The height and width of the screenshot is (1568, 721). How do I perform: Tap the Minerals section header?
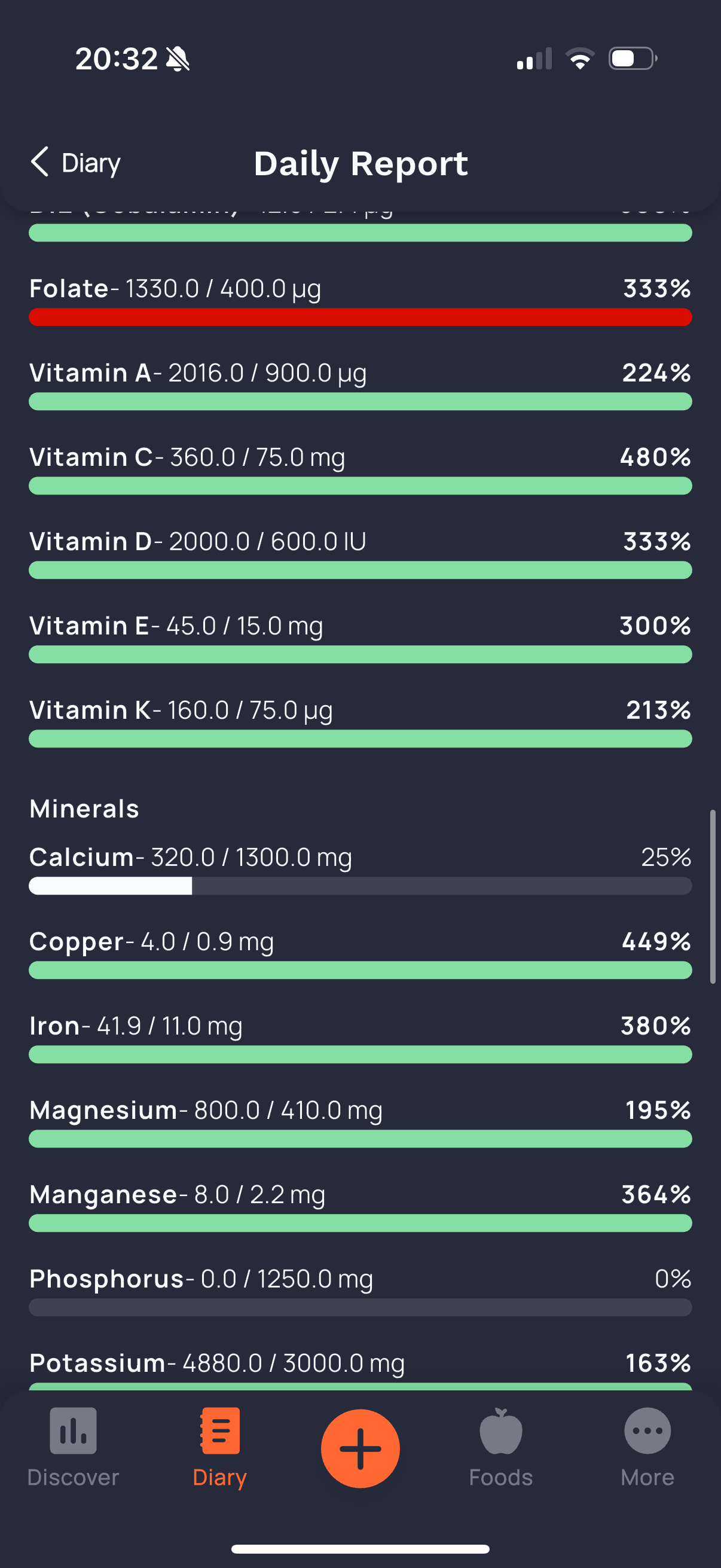point(84,809)
